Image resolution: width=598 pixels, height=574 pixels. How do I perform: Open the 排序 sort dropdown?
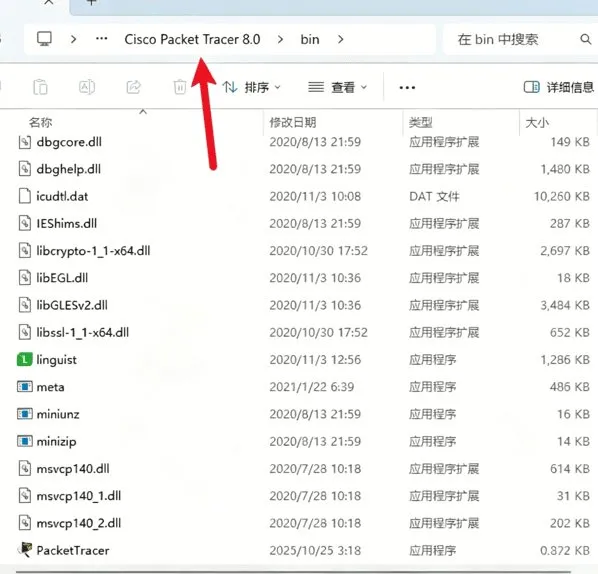(252, 87)
